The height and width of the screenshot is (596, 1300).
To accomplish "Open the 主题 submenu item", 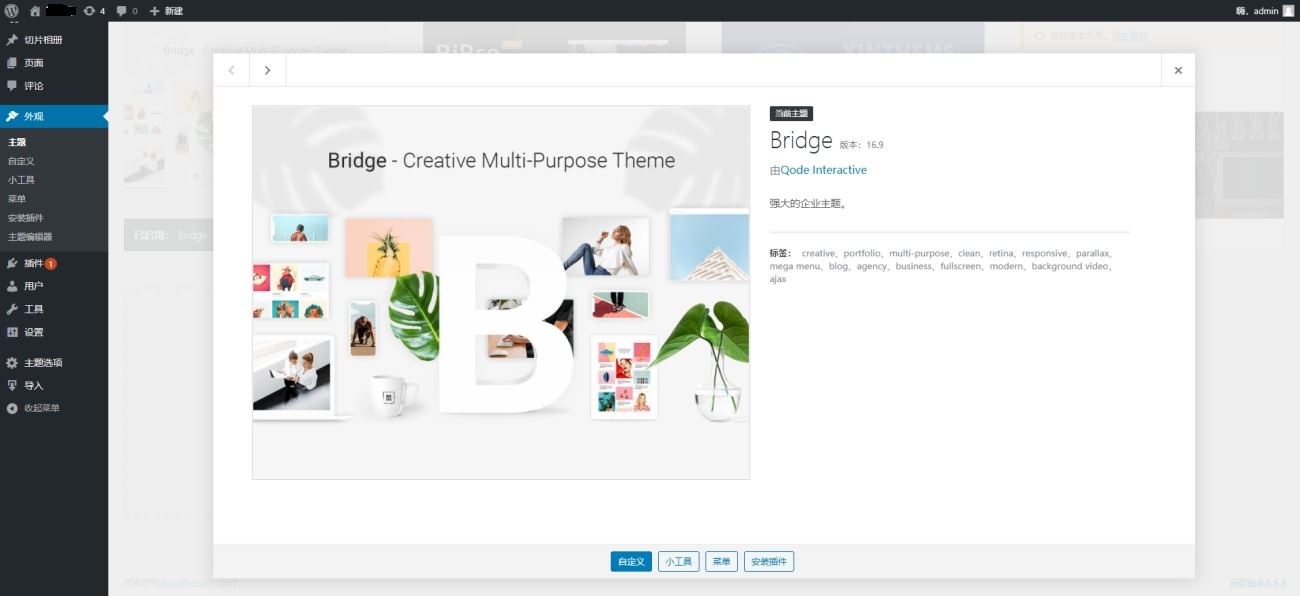I will pyautogui.click(x=17, y=142).
